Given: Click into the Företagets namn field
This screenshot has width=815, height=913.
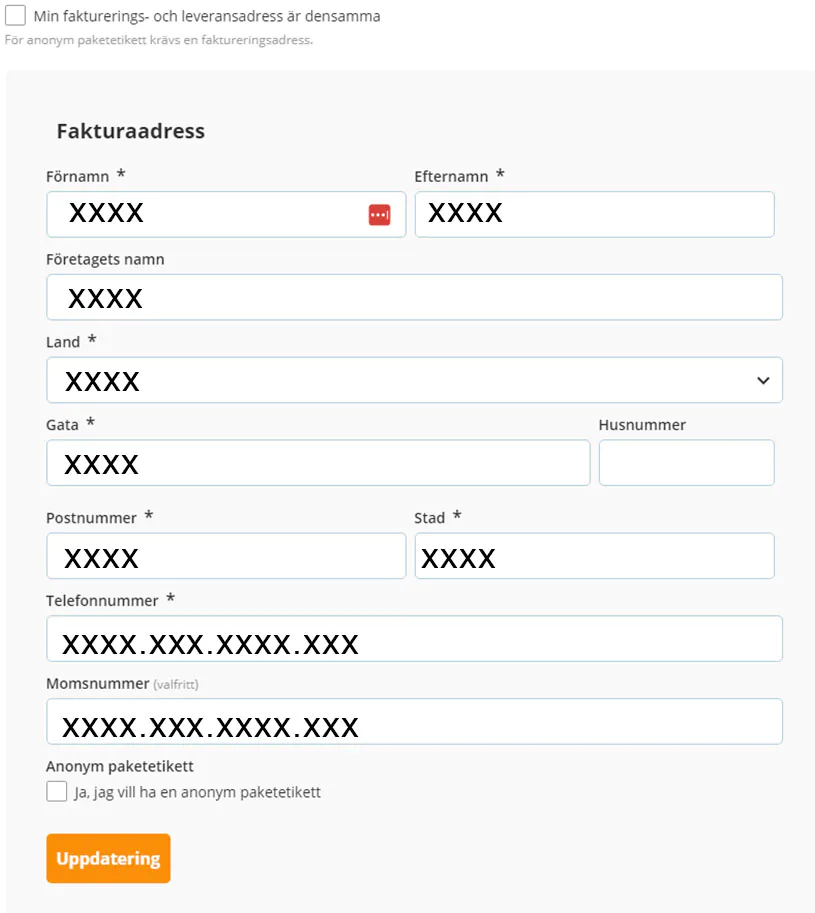Looking at the screenshot, I should (414, 297).
